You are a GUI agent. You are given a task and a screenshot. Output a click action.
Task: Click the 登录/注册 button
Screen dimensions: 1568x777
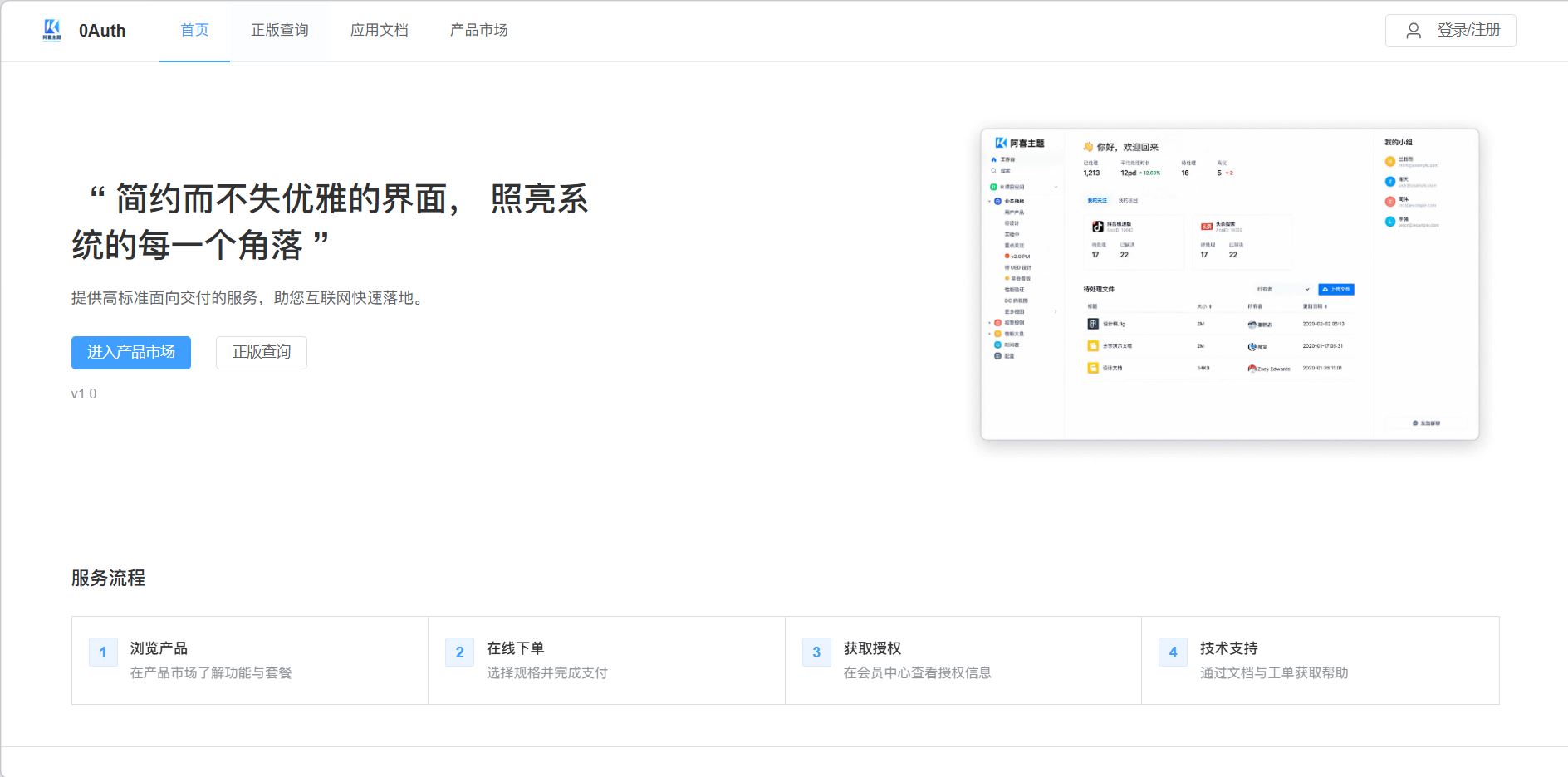(x=1450, y=31)
